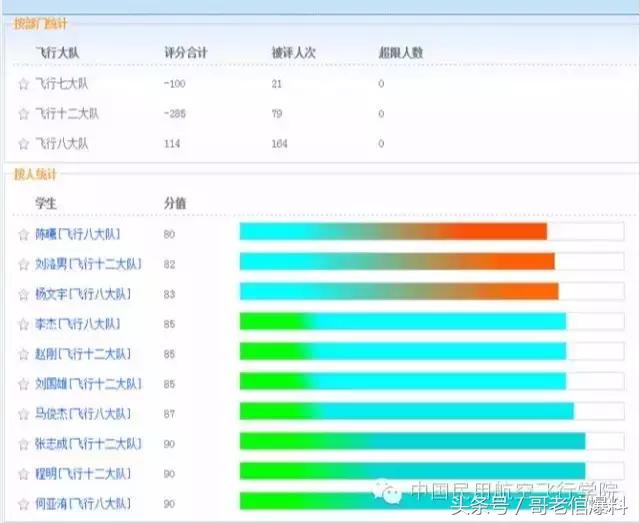Click the orange score bar for 80

click(x=393, y=231)
